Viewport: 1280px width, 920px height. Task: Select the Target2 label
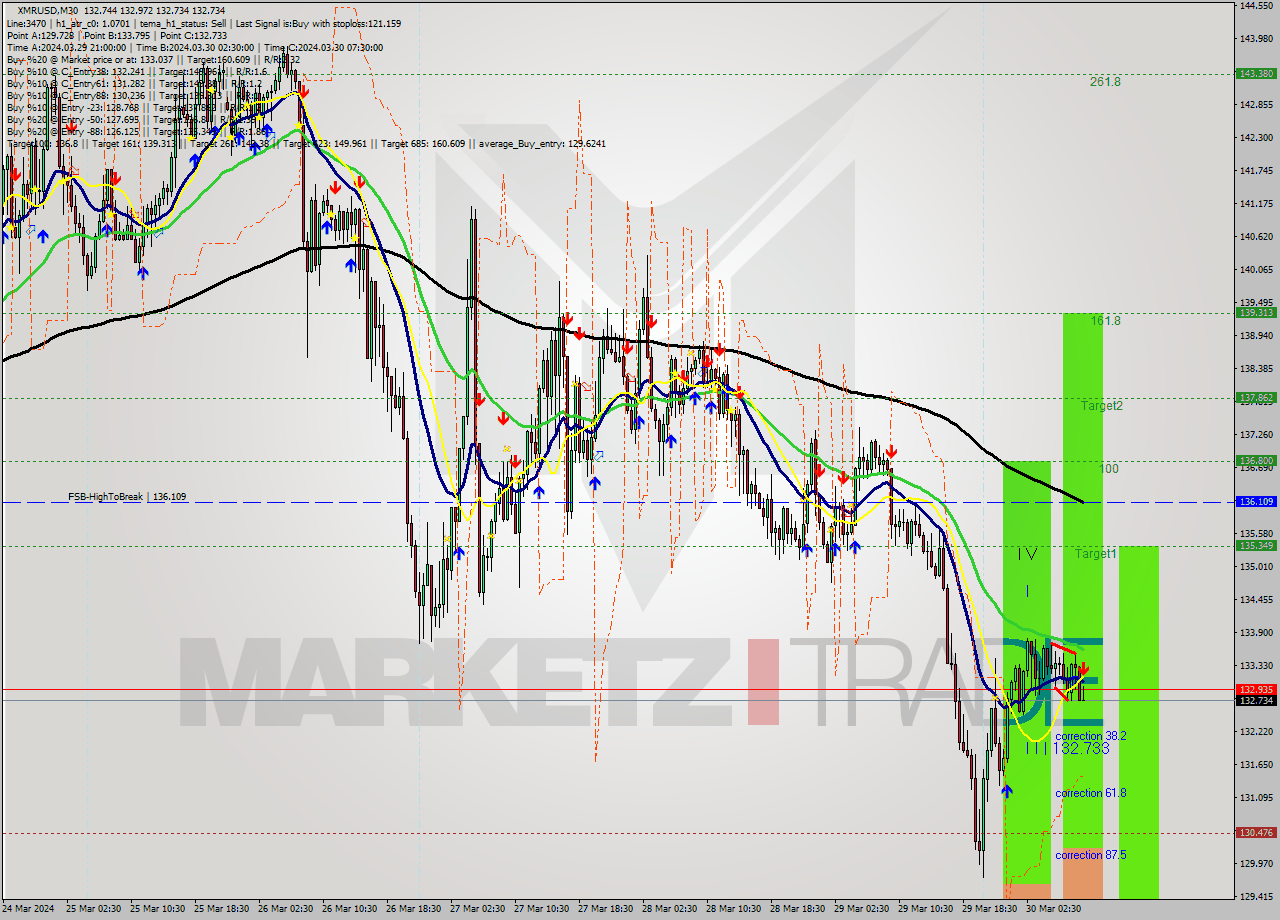pyautogui.click(x=1101, y=406)
